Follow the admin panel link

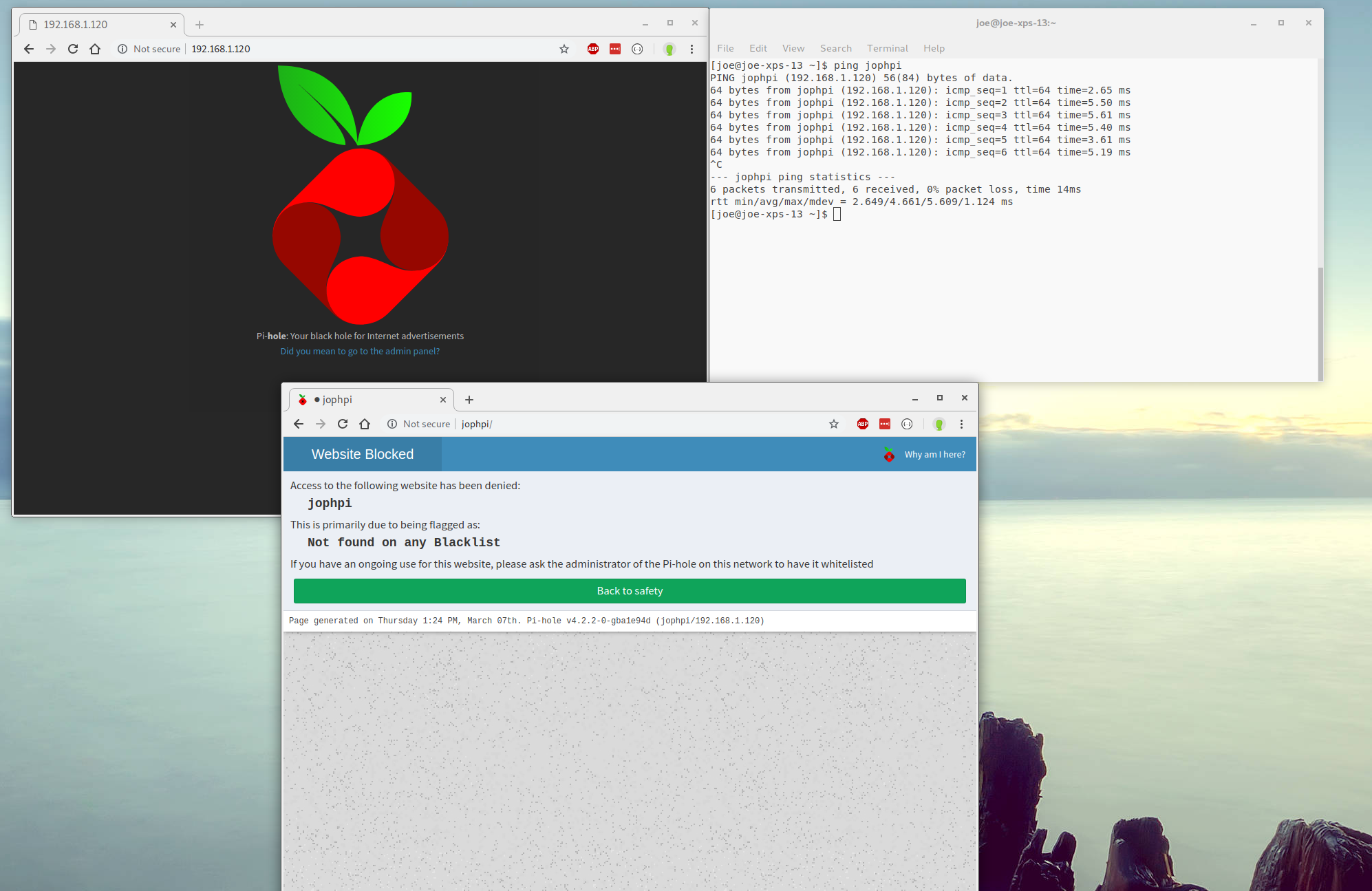pyautogui.click(x=359, y=351)
